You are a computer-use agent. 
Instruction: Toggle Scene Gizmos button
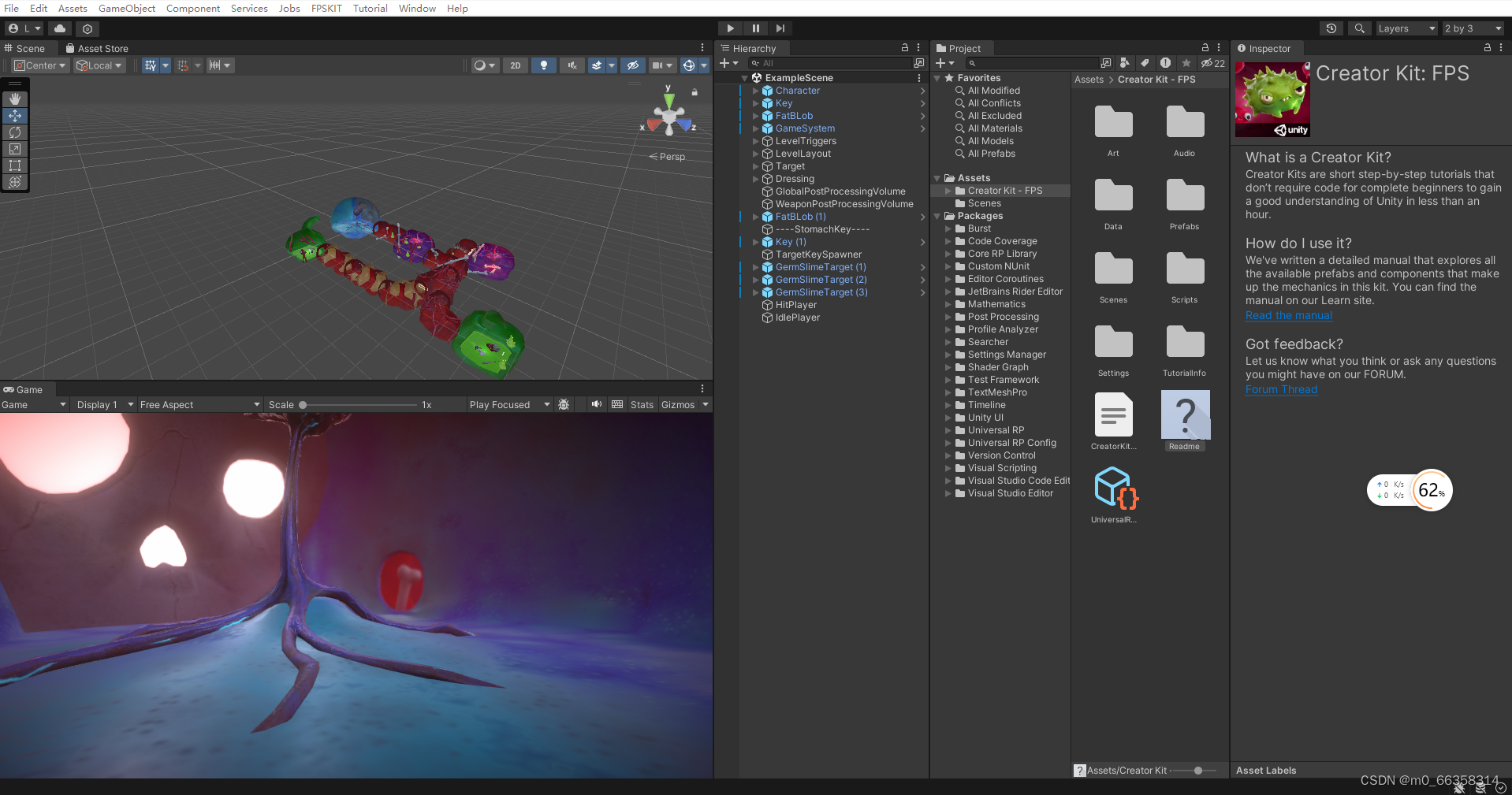click(x=689, y=65)
